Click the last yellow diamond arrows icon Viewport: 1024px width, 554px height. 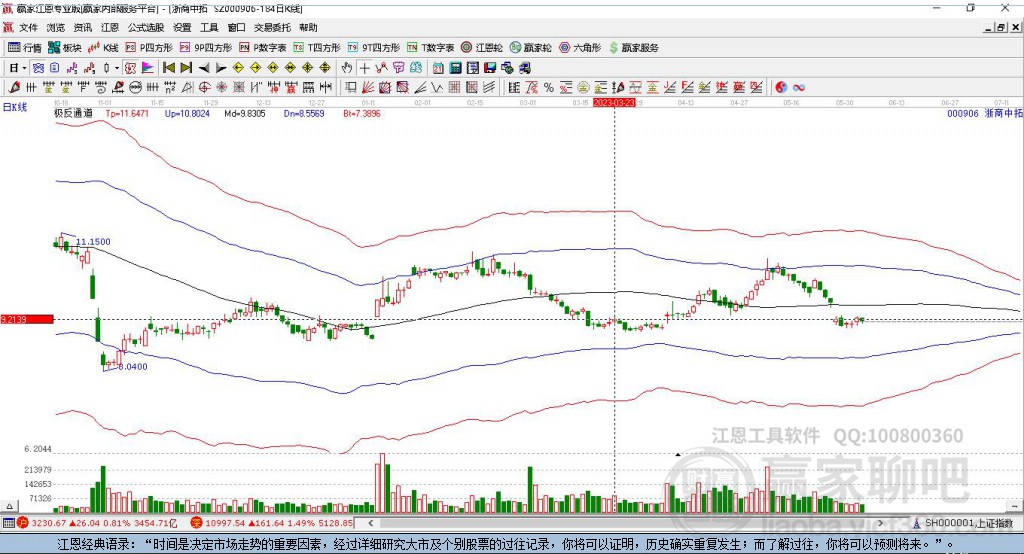[x=325, y=68]
